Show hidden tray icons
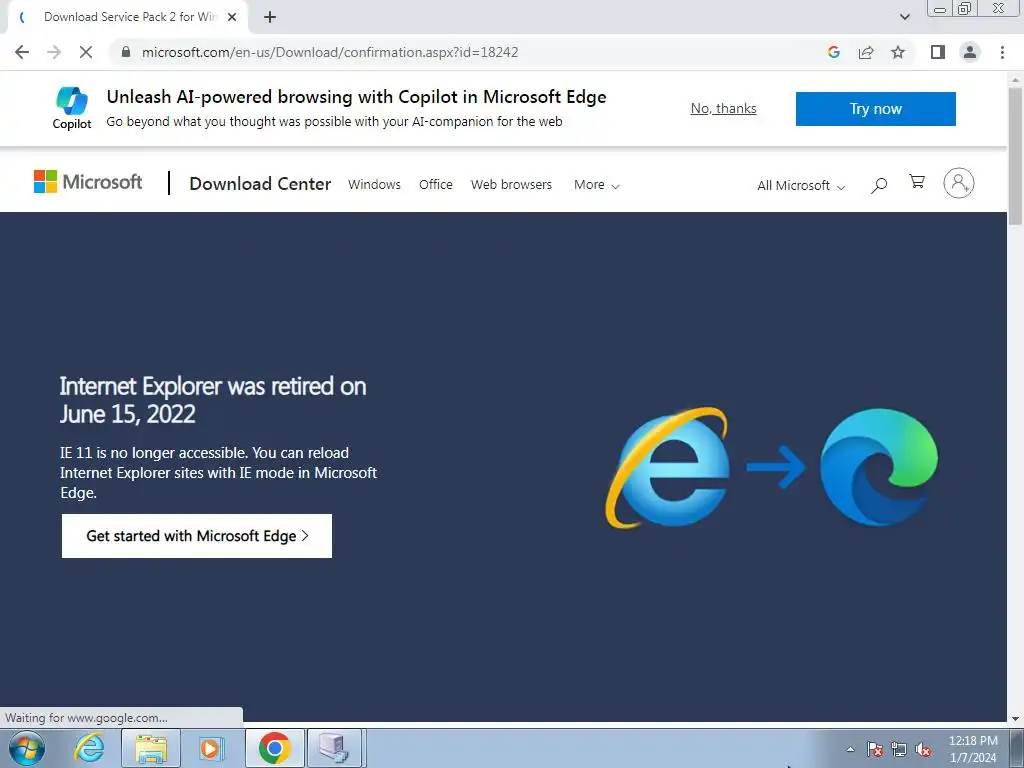Screen dimensions: 1024x768 pyautogui.click(x=850, y=749)
